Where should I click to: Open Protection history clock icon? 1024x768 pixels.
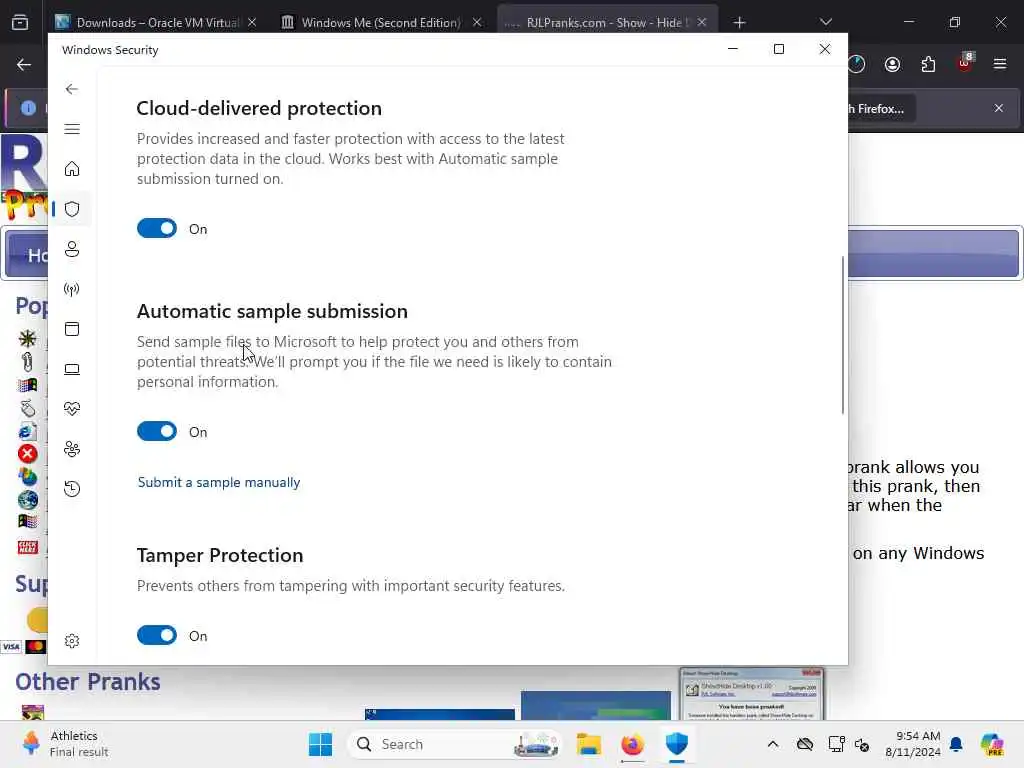click(72, 488)
